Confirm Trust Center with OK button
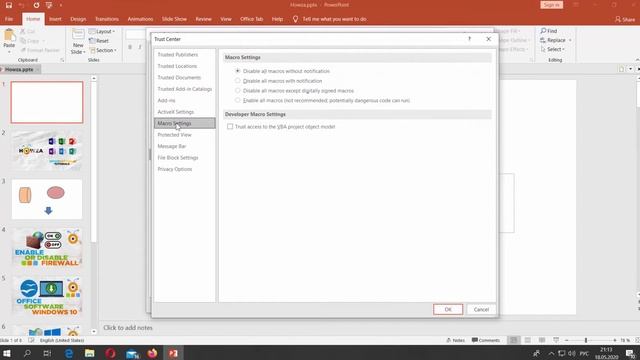This screenshot has height=360, width=640. tap(448, 309)
